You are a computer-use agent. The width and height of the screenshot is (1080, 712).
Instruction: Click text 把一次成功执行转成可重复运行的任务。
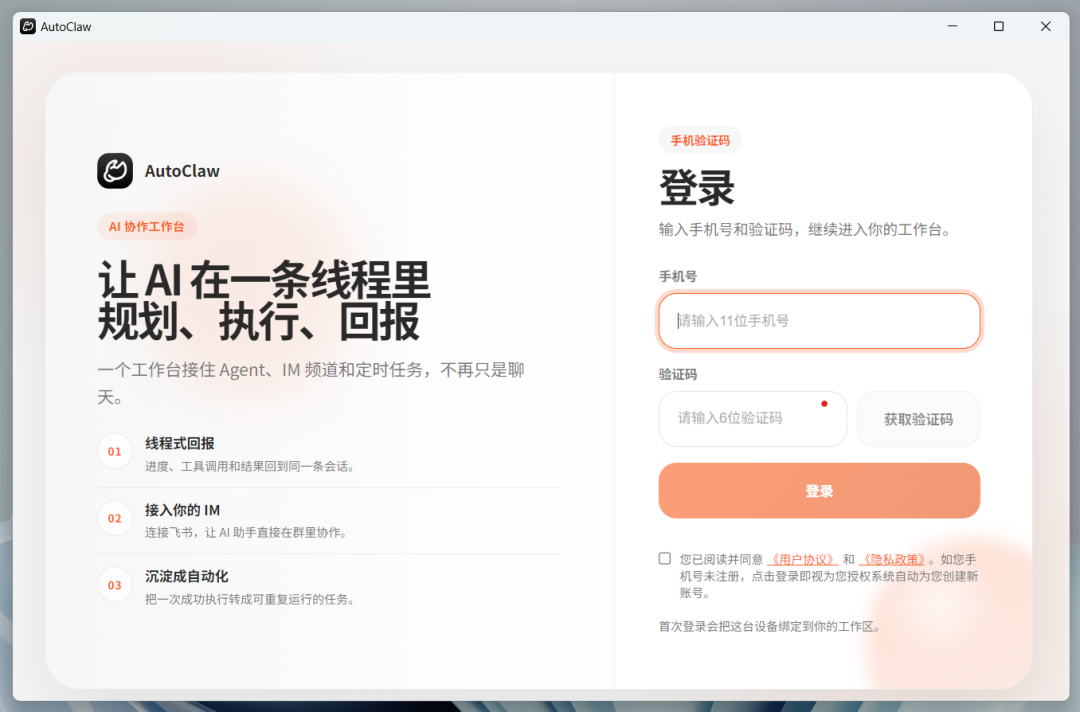250,599
